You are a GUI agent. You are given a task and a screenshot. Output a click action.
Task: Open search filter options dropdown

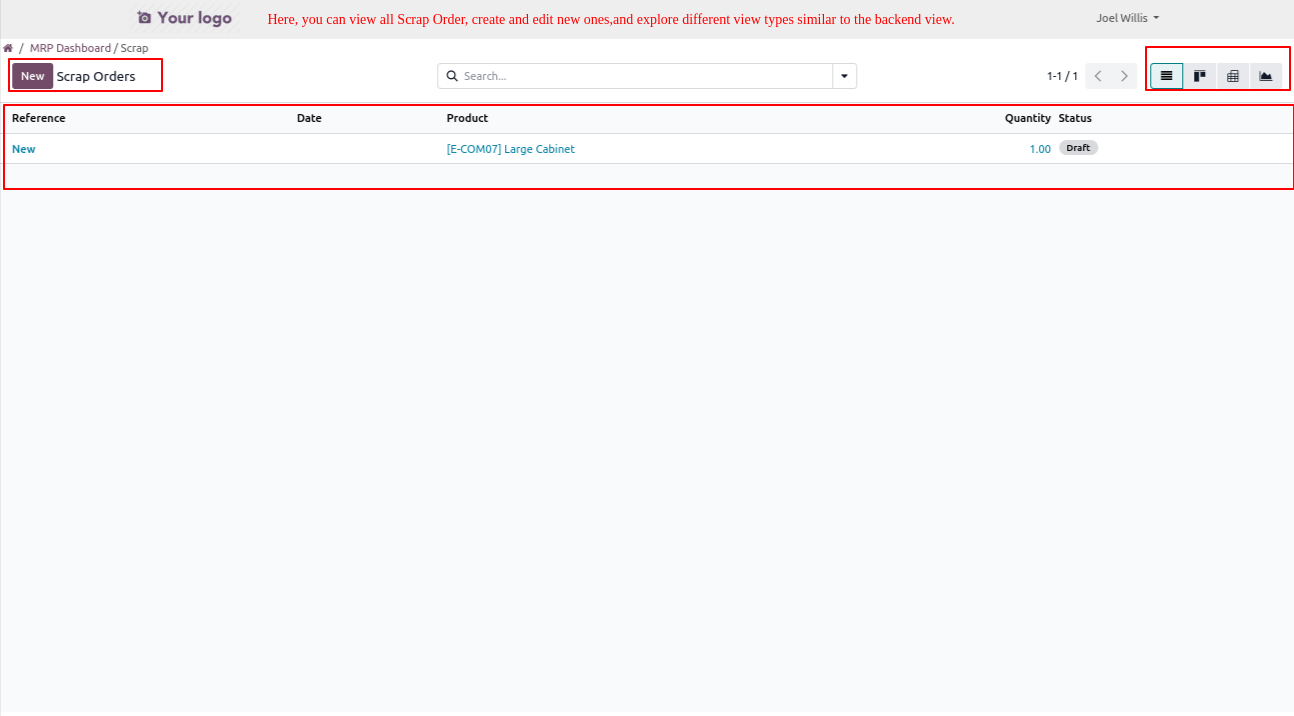click(x=844, y=76)
